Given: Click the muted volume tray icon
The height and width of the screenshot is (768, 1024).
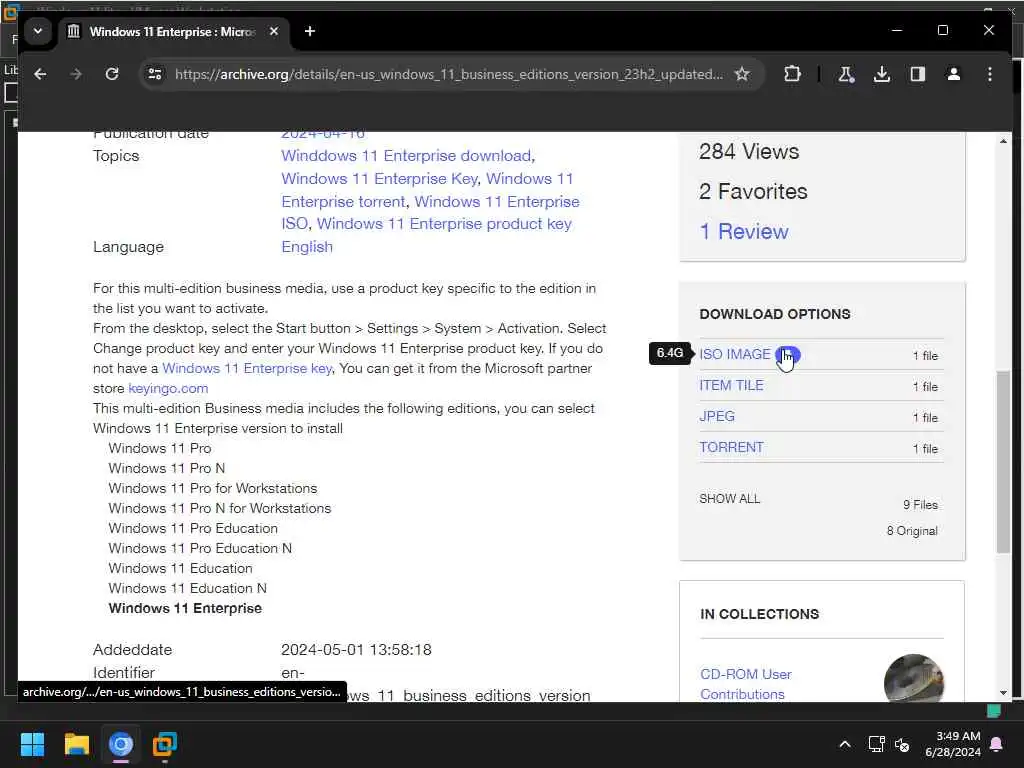Looking at the screenshot, I should click(903, 744).
